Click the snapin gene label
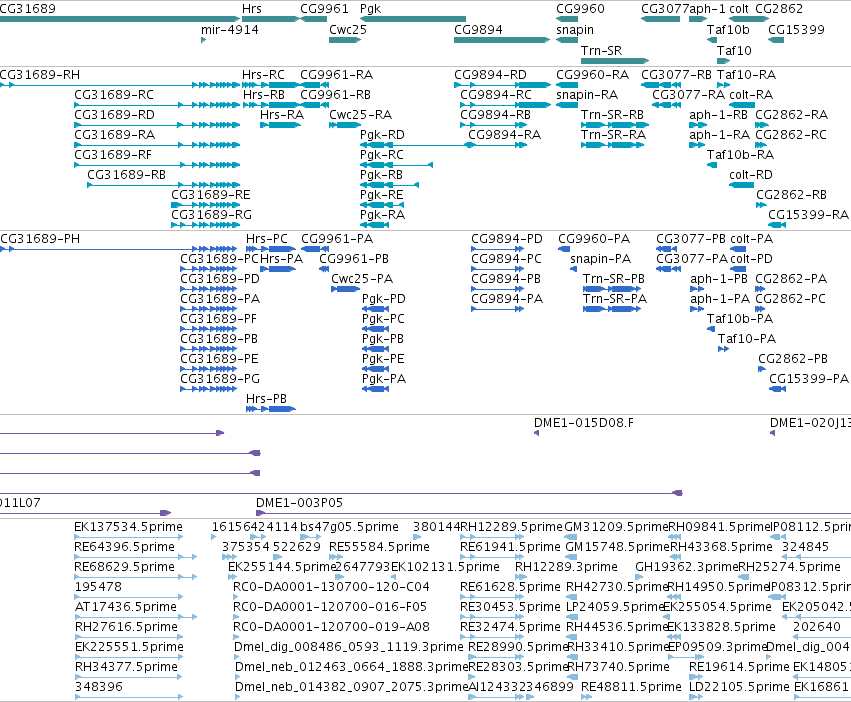 point(575,30)
